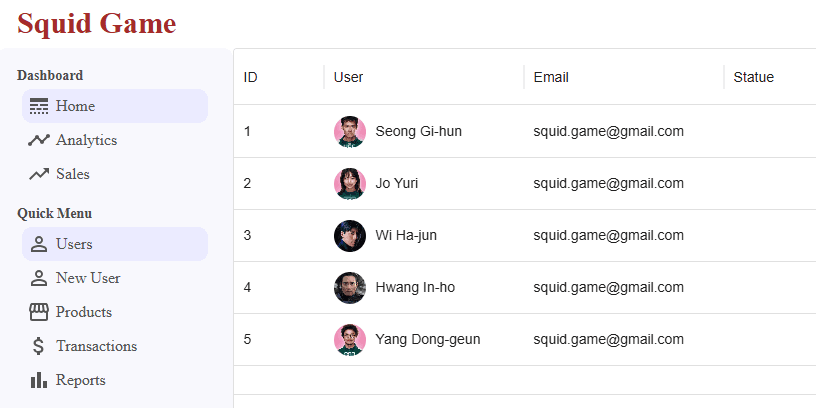The width and height of the screenshot is (816, 408).
Task: Click Yang Dong-geun's avatar
Action: 350,340
